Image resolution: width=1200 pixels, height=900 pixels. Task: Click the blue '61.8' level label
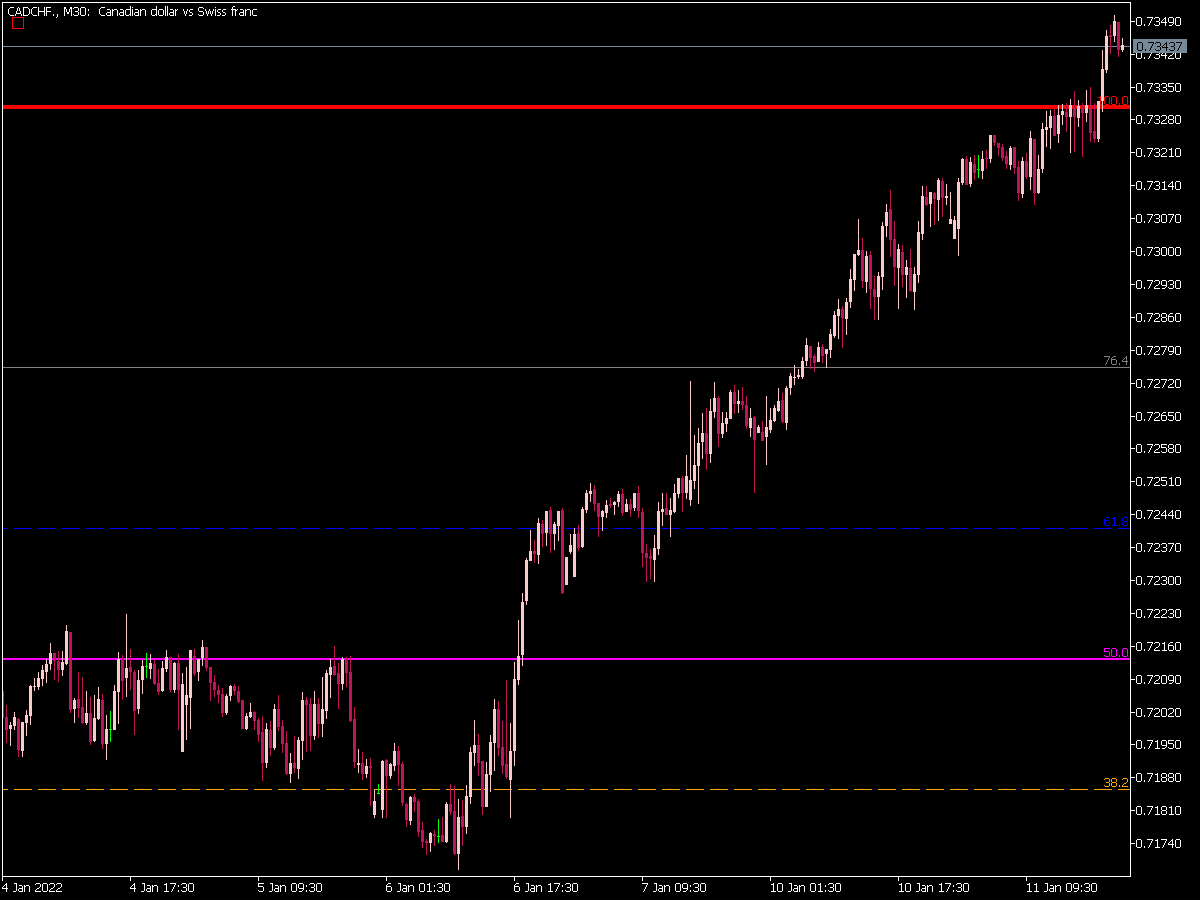(x=1116, y=522)
